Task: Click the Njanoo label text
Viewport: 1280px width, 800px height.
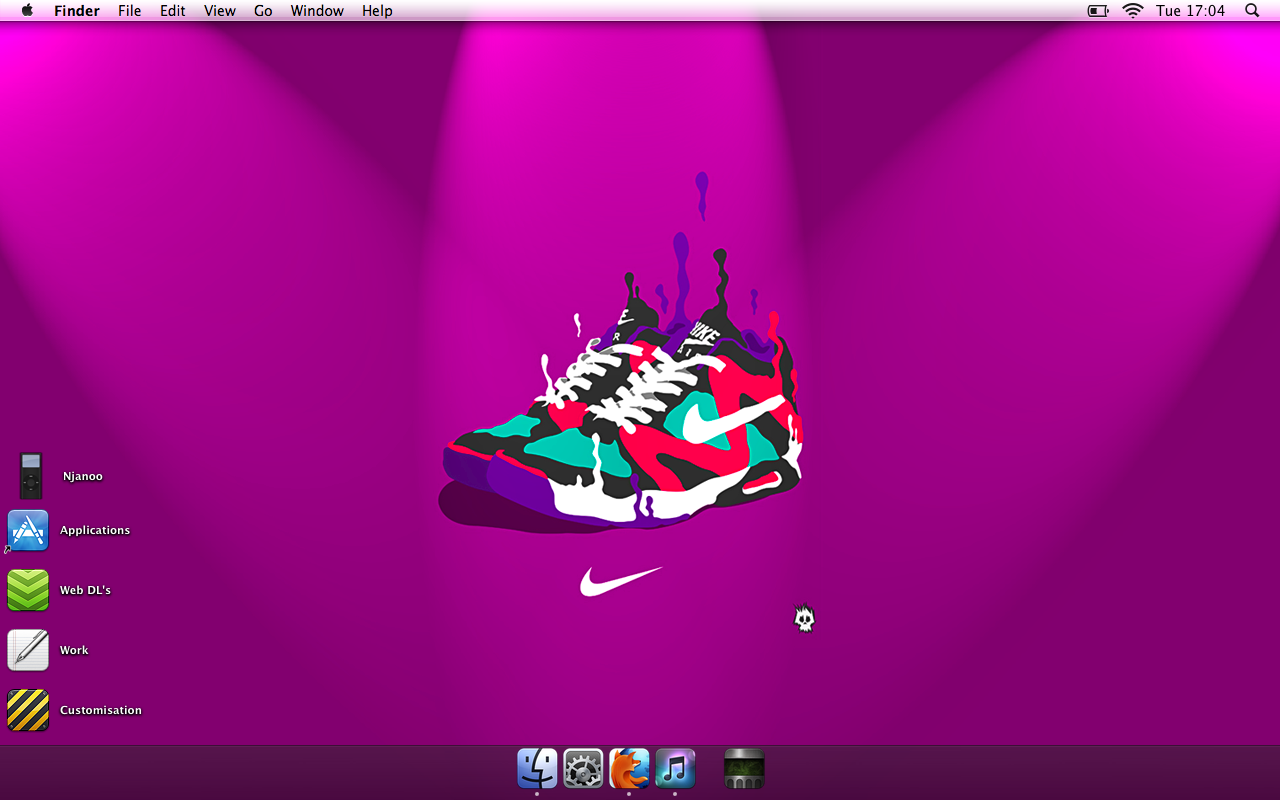Action: [x=83, y=477]
